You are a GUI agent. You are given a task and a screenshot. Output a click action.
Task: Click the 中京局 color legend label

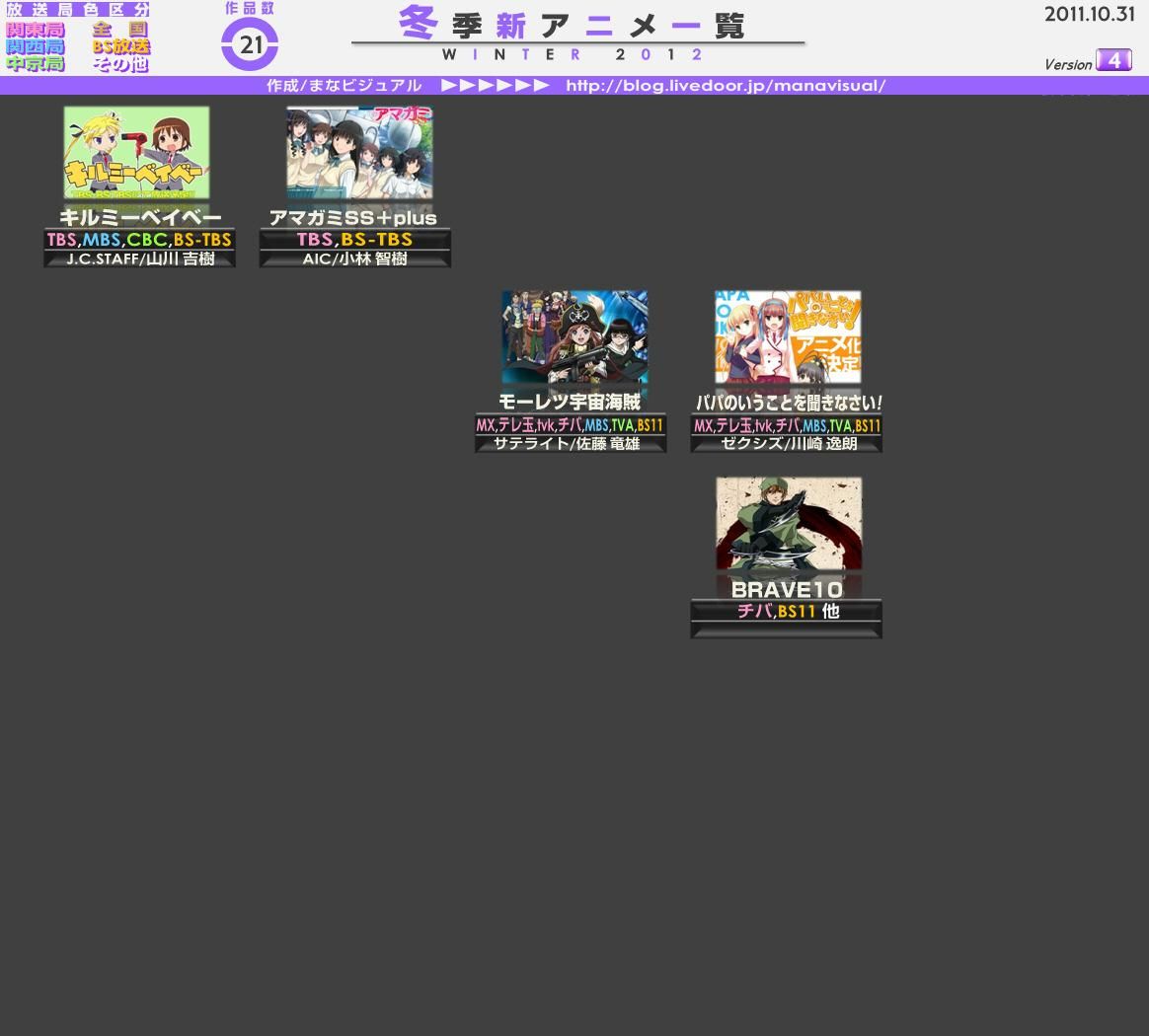point(36,64)
